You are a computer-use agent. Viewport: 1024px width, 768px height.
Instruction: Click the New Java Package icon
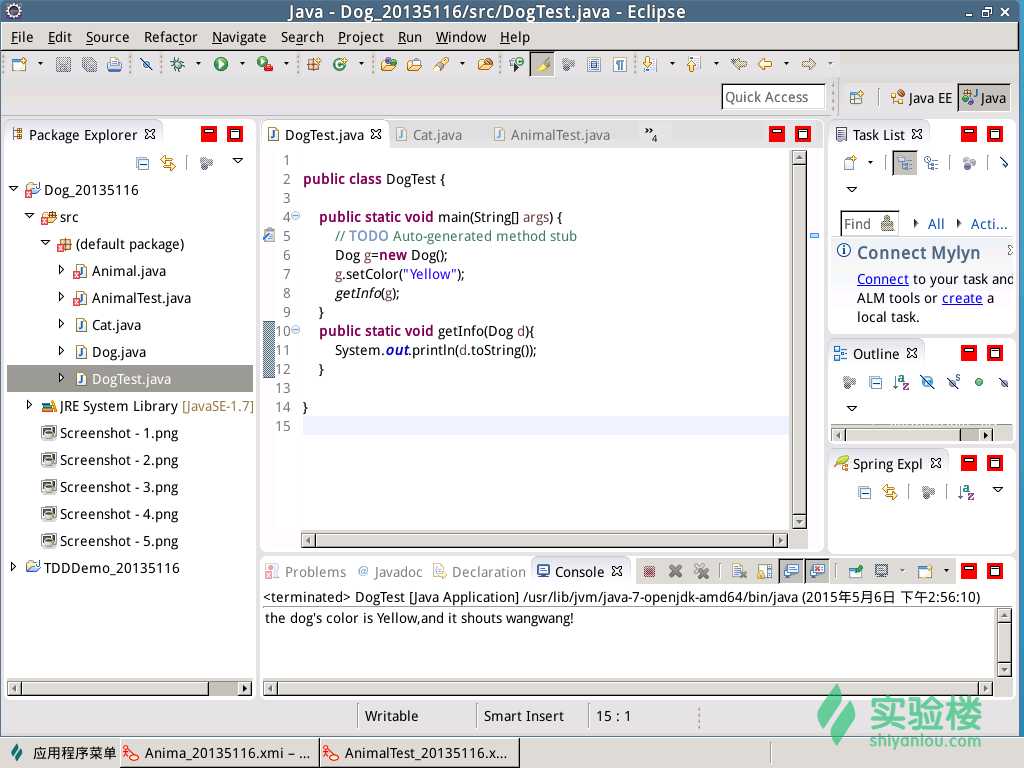tap(314, 64)
